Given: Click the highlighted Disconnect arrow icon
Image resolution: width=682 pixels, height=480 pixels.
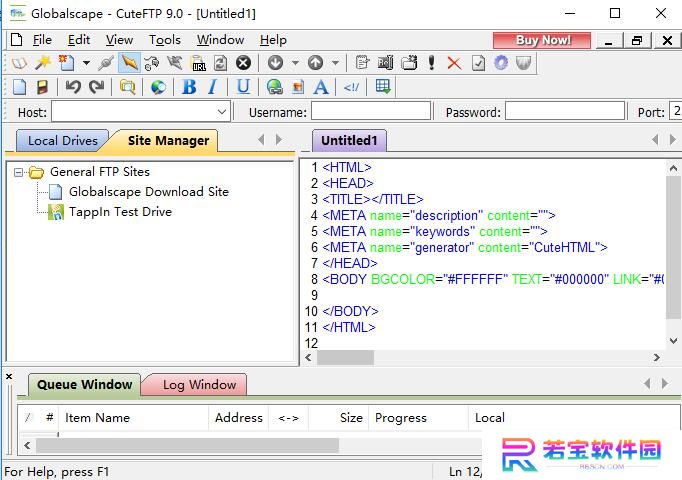Looking at the screenshot, I should (x=129, y=63).
